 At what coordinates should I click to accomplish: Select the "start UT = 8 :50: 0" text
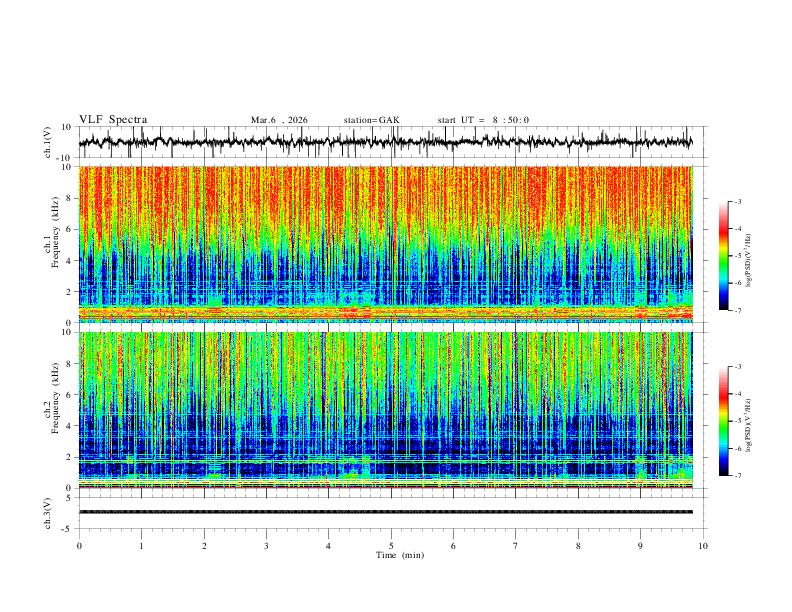point(483,120)
